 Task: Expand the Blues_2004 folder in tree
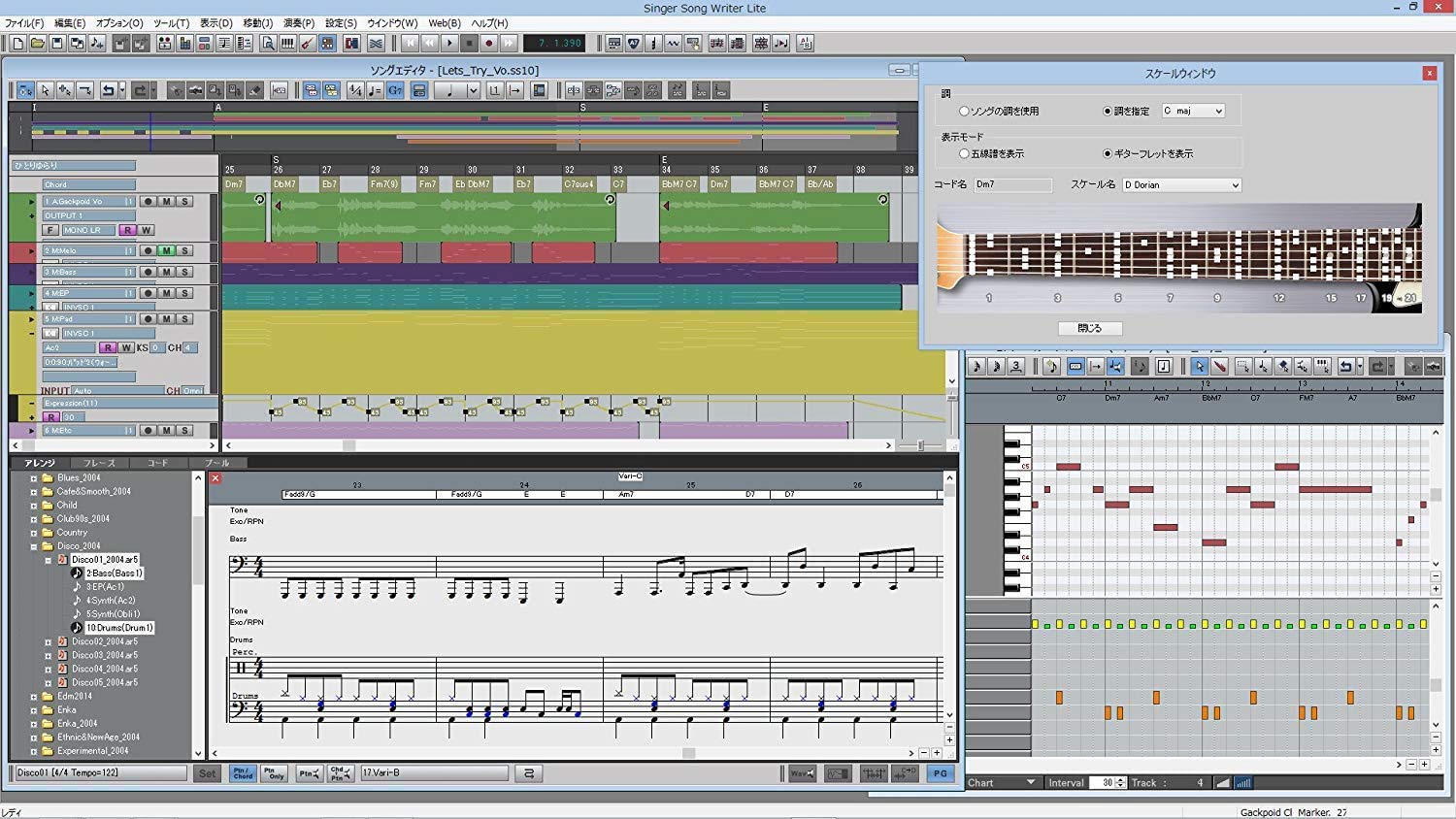point(34,478)
